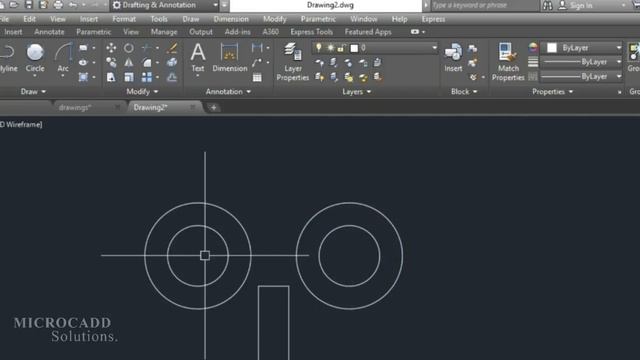Open the linetype ByLayer dropdown
Screen dimensions: 640x360
click(582, 76)
